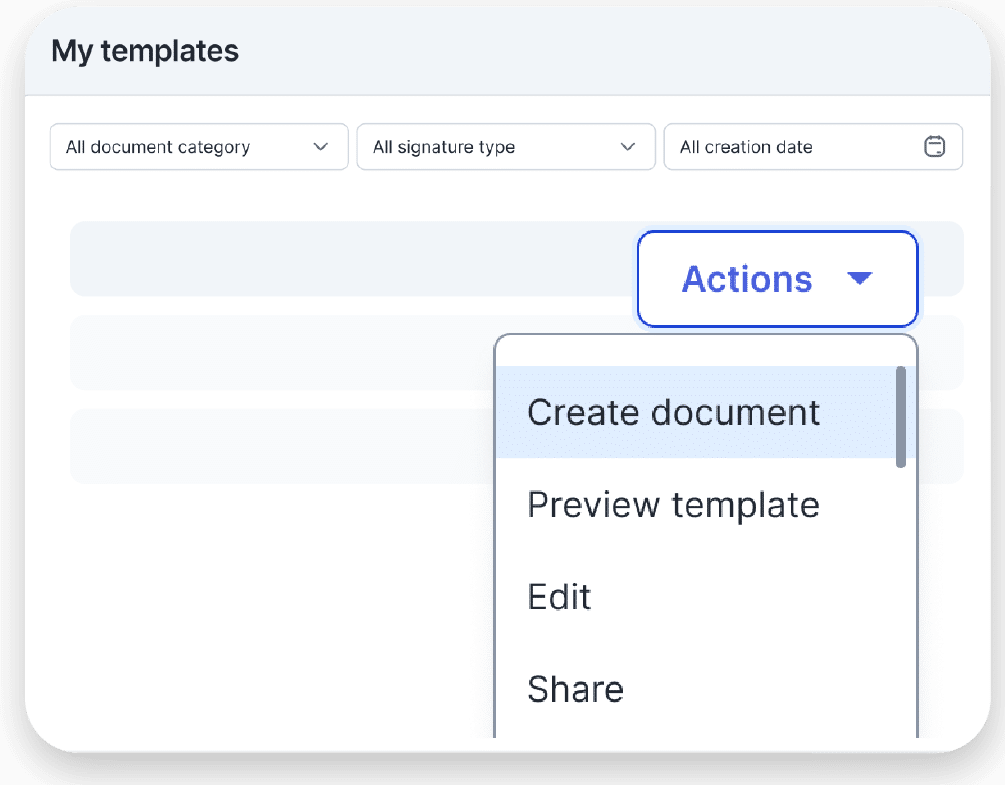The image size is (1005, 785).
Task: Select the third template row in list
Action: click(280, 446)
